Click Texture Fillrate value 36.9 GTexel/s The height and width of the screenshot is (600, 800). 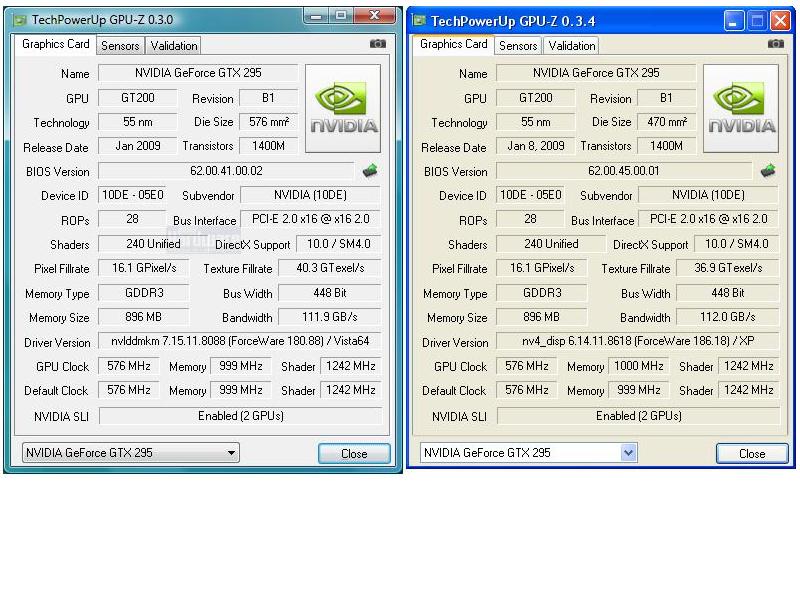point(728,268)
